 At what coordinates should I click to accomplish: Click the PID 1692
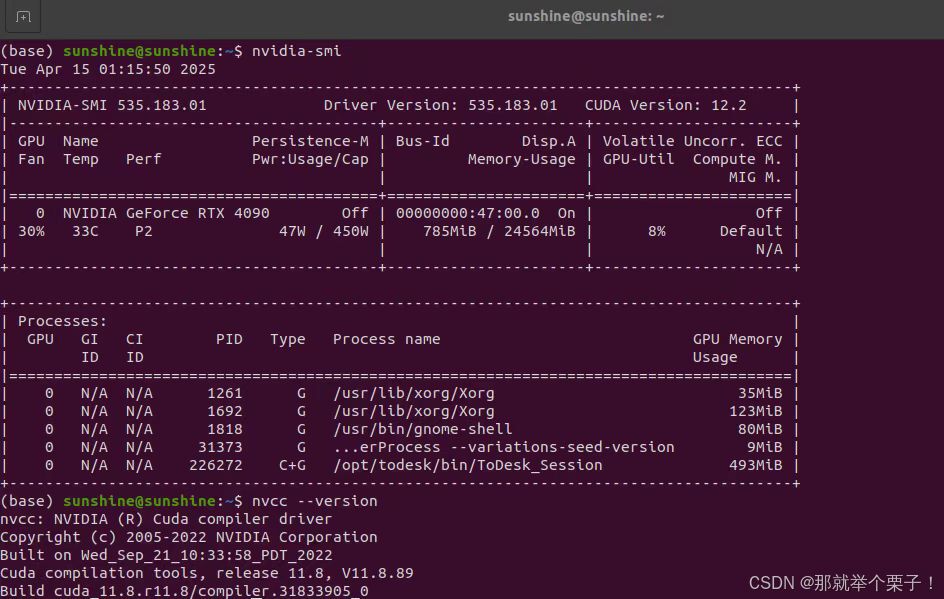pos(225,412)
